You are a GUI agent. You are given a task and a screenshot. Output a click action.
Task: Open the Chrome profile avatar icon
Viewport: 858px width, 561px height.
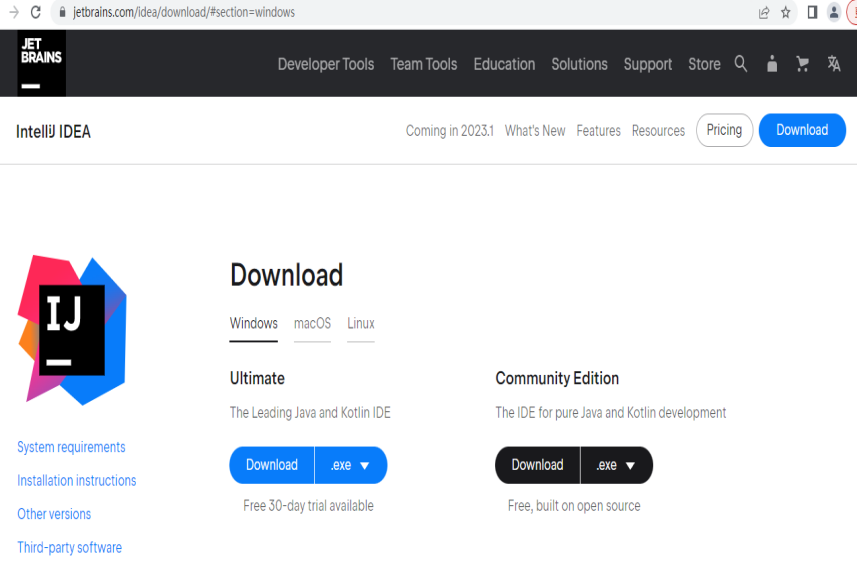click(833, 12)
